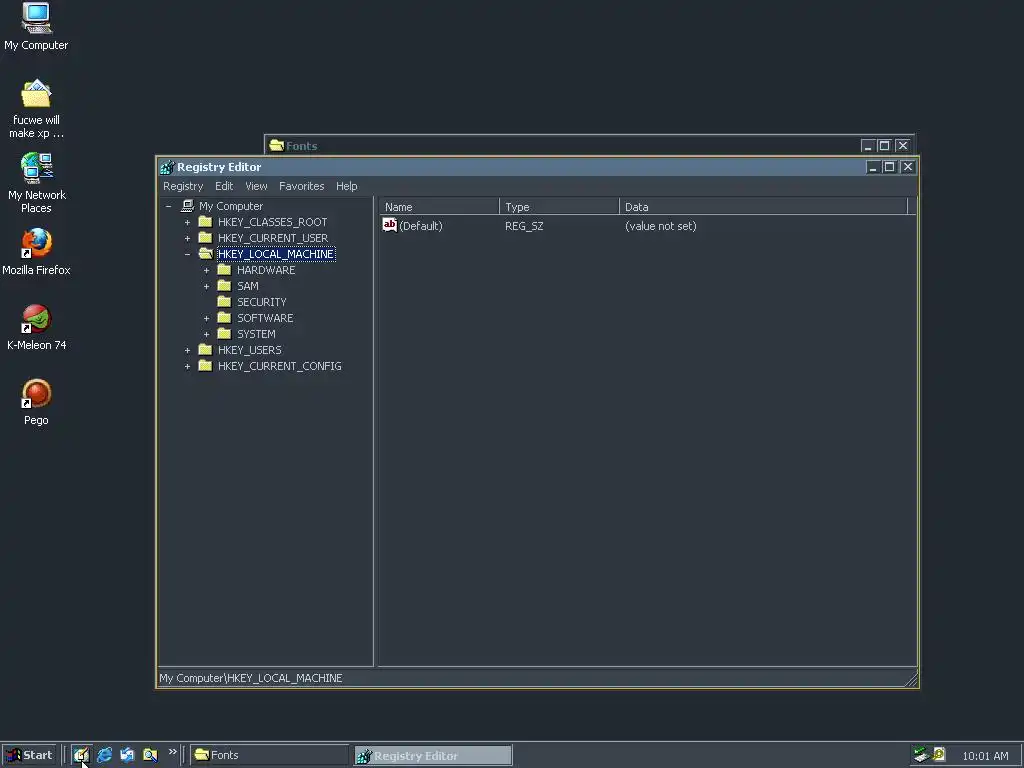Click the Start button

click(x=29, y=755)
